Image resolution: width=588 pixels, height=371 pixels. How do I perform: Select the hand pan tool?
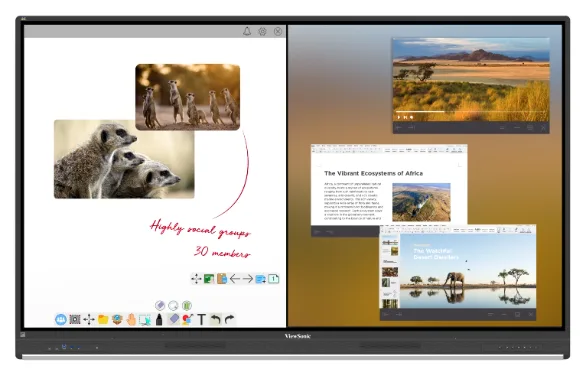(x=131, y=320)
